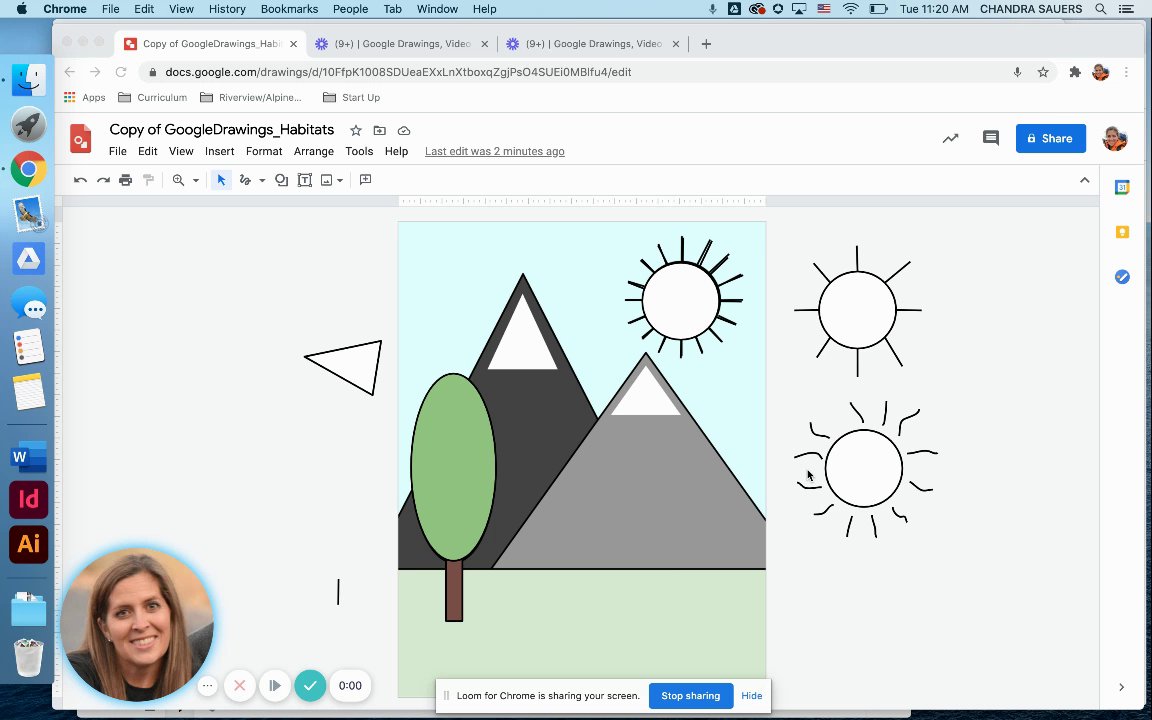
Task: Collapse the menus with the up chevron
Action: [x=1084, y=180]
